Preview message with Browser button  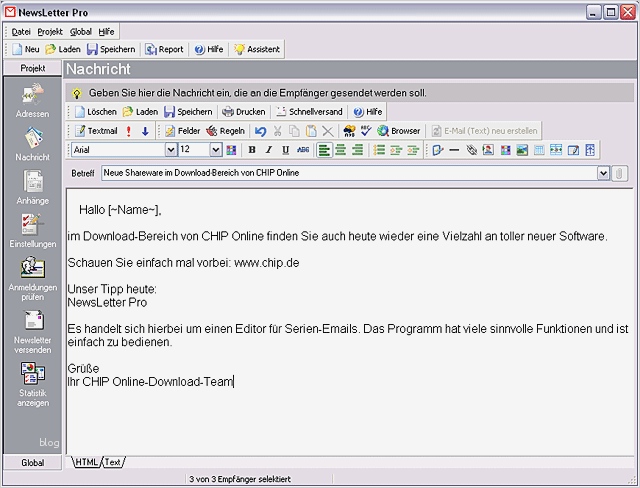[x=398, y=131]
